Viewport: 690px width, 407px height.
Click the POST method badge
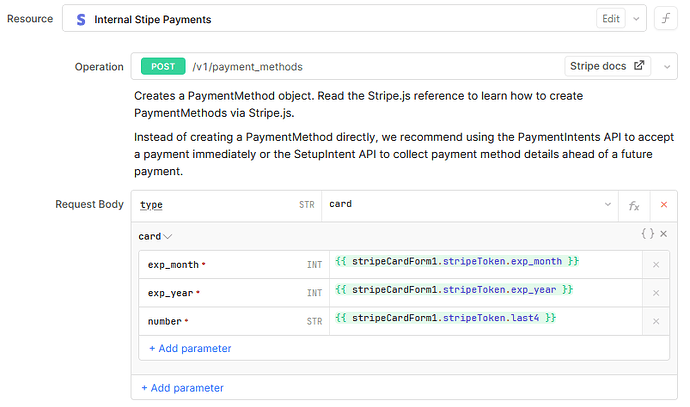tap(163, 66)
